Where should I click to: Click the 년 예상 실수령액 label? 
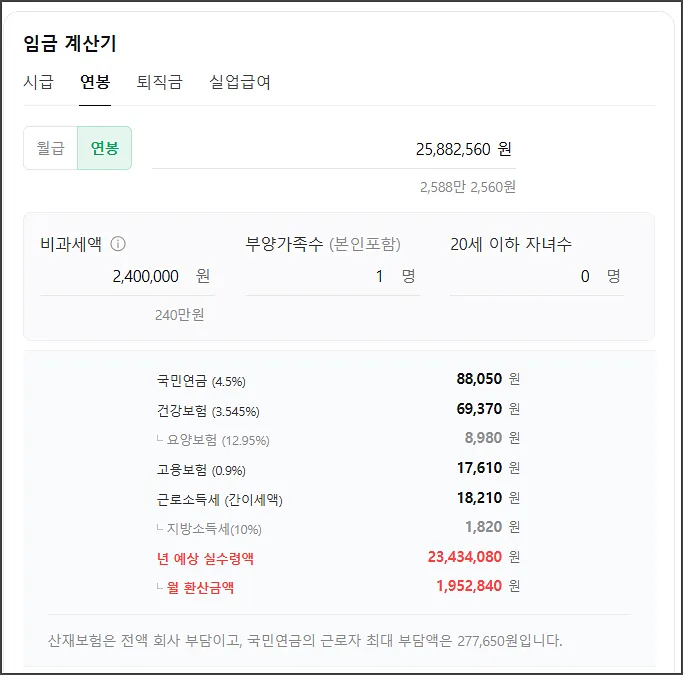(x=205, y=558)
